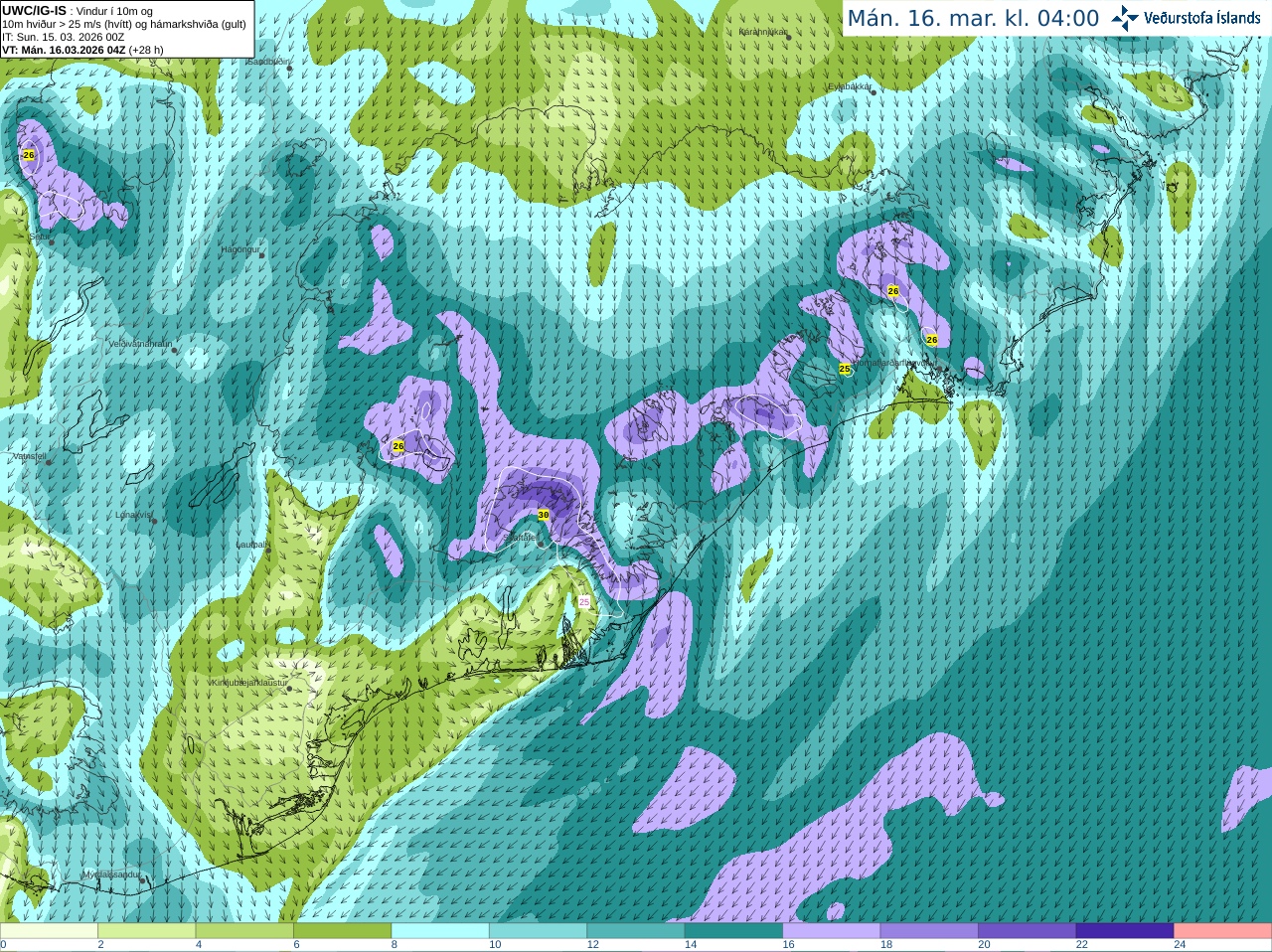Image resolution: width=1272 pixels, height=952 pixels.
Task: Click the Kirkjubæjarklaustur station label
Action: click(248, 683)
